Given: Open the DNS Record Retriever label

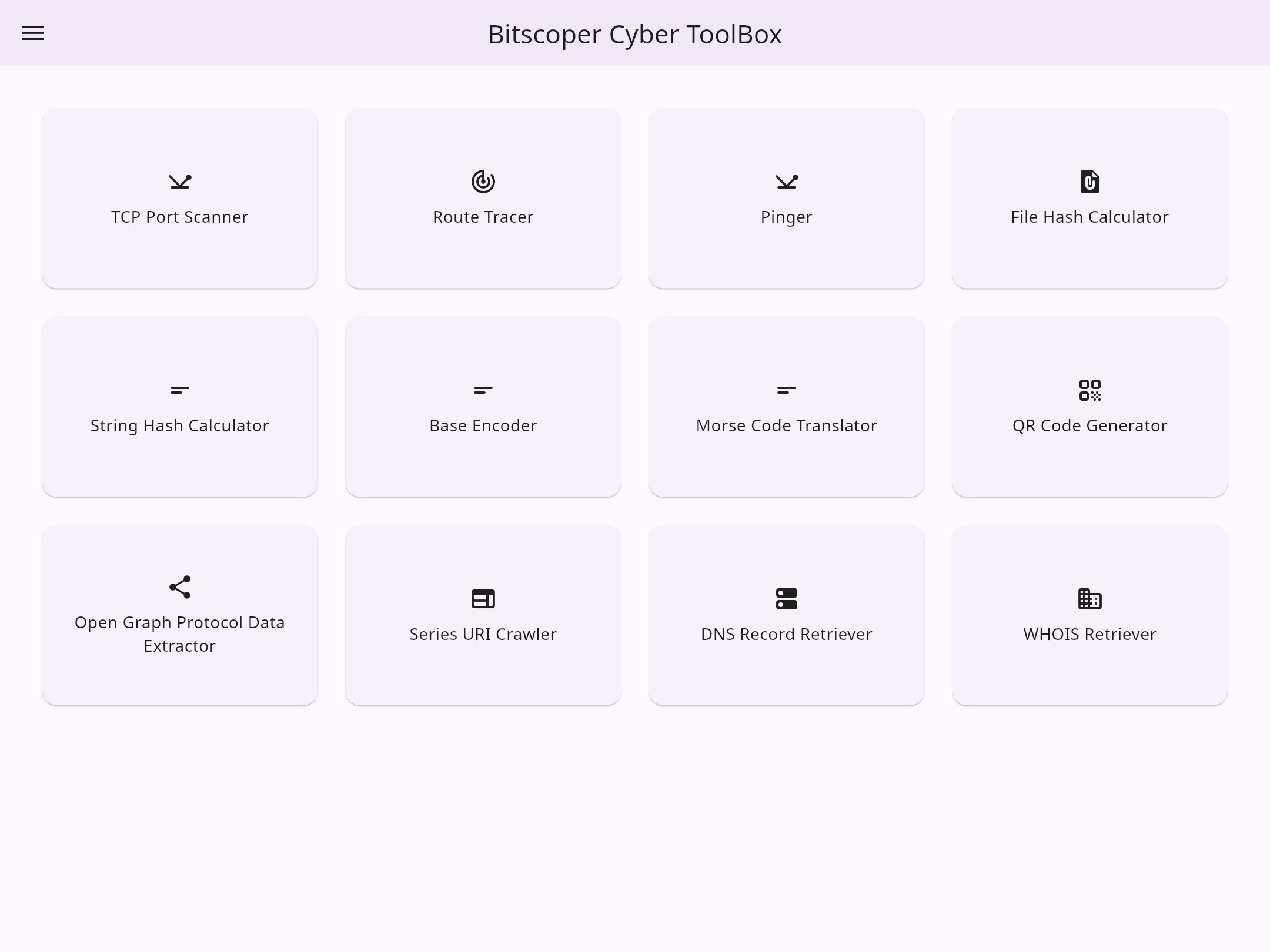Looking at the screenshot, I should [x=787, y=634].
